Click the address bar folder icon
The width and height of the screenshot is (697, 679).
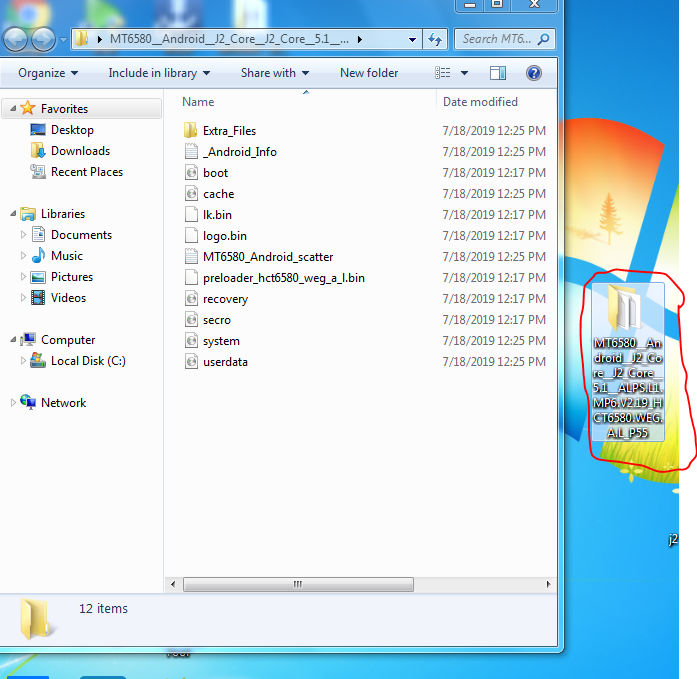pyautogui.click(x=81, y=39)
